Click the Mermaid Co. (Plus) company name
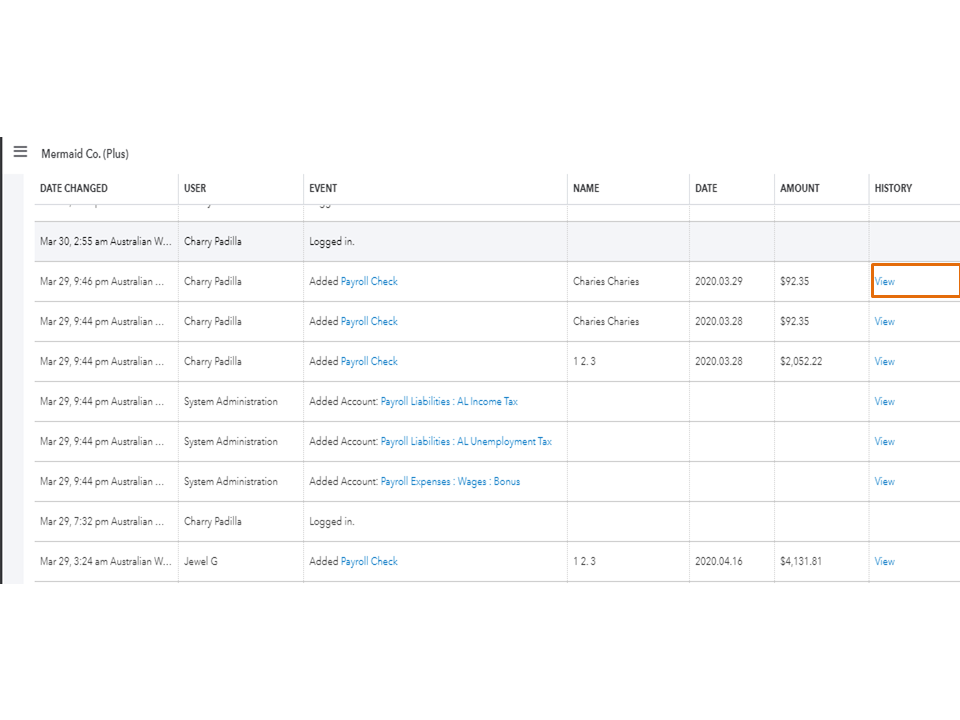960x720 pixels. (85, 154)
